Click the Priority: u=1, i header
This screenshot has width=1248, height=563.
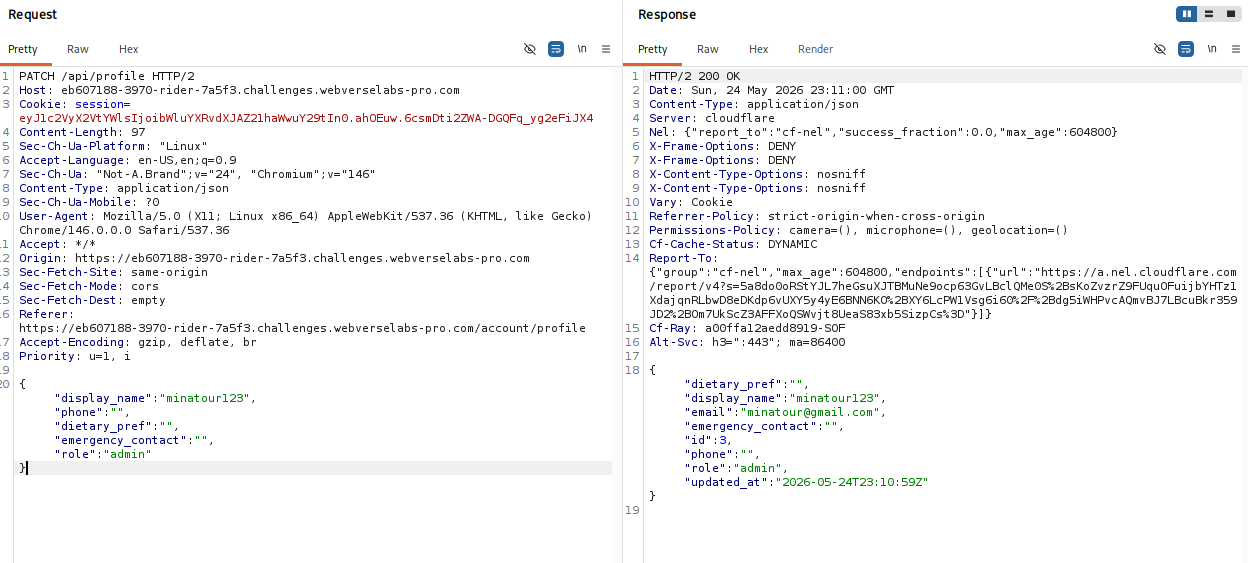coord(75,356)
